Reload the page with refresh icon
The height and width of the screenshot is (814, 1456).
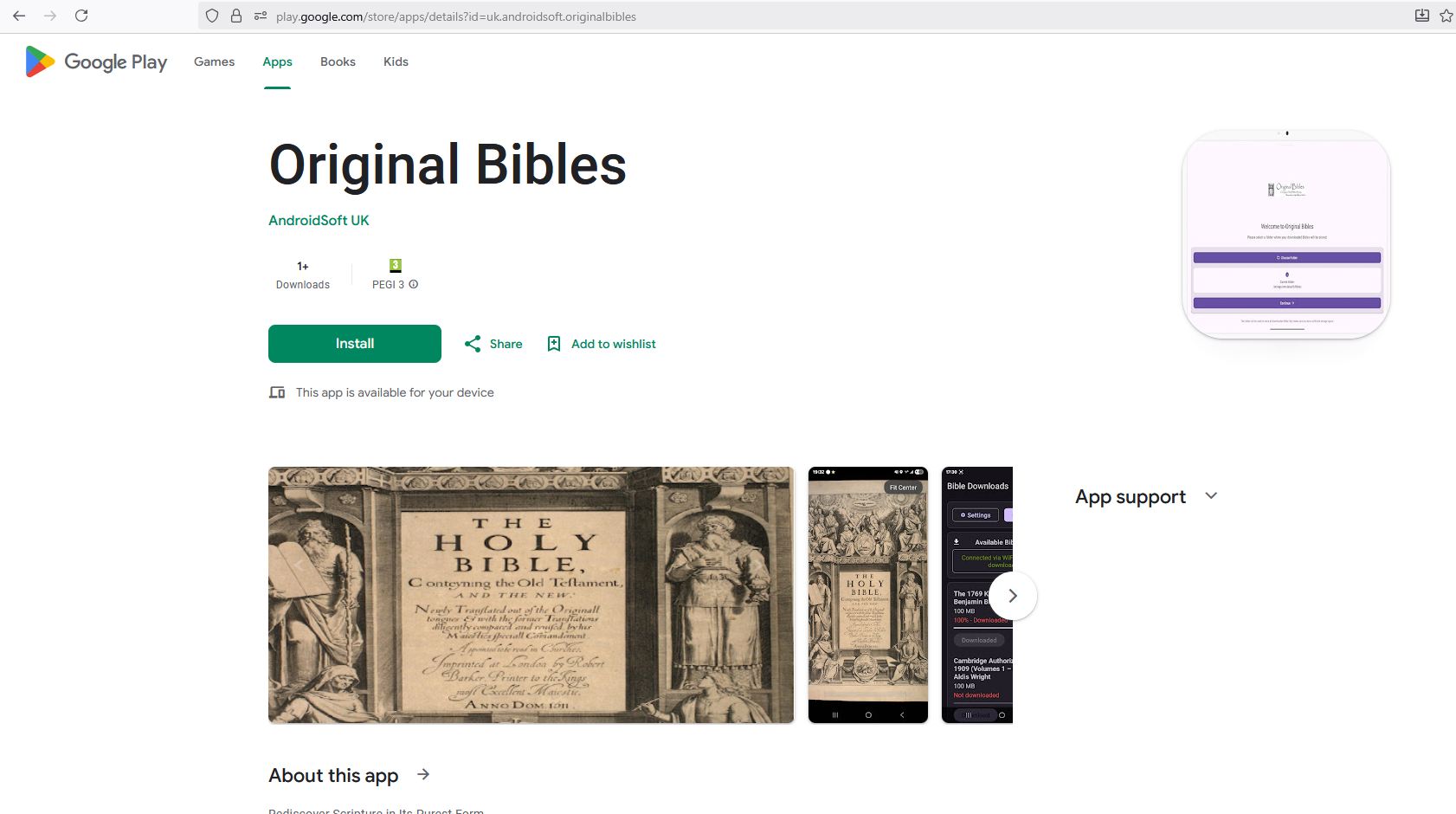tap(81, 16)
